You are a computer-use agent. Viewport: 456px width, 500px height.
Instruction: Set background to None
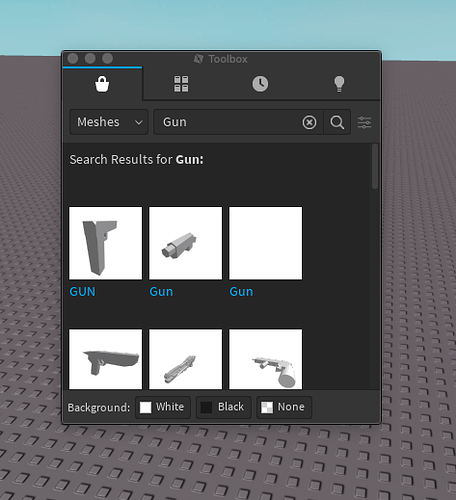(x=284, y=407)
